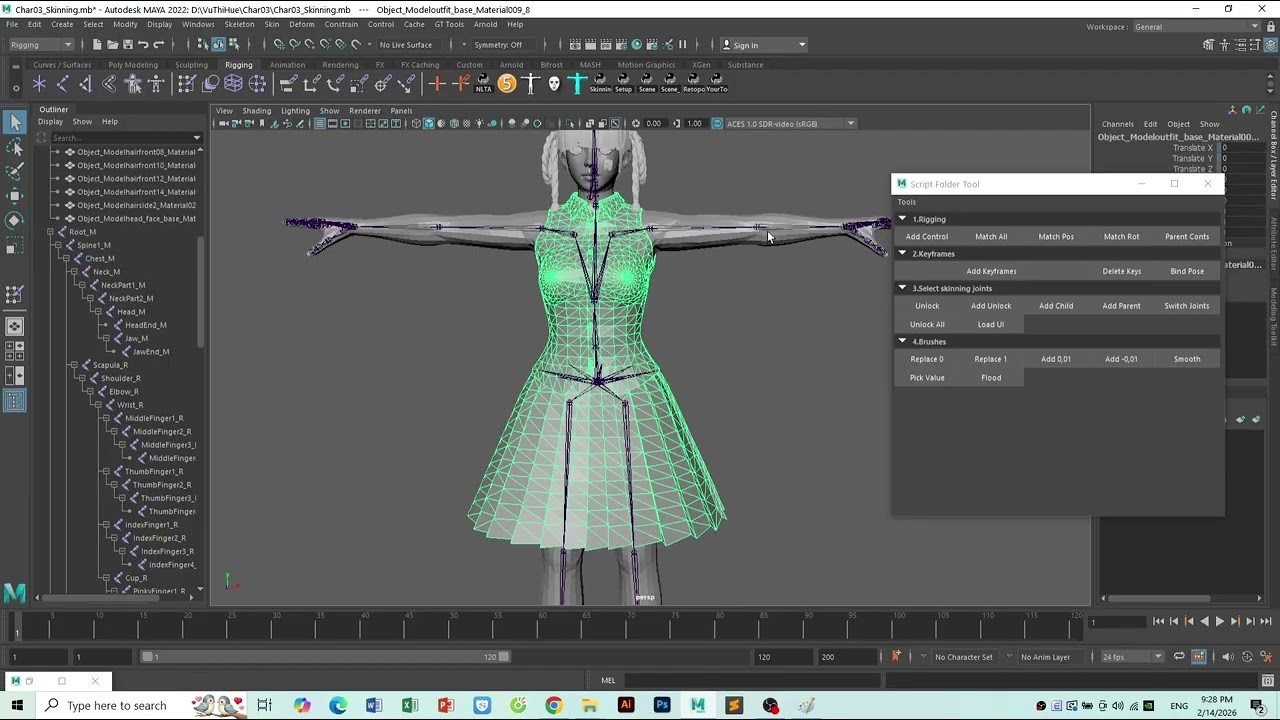
Task: Toggle Outliner panel layout button
Action: 15,400
